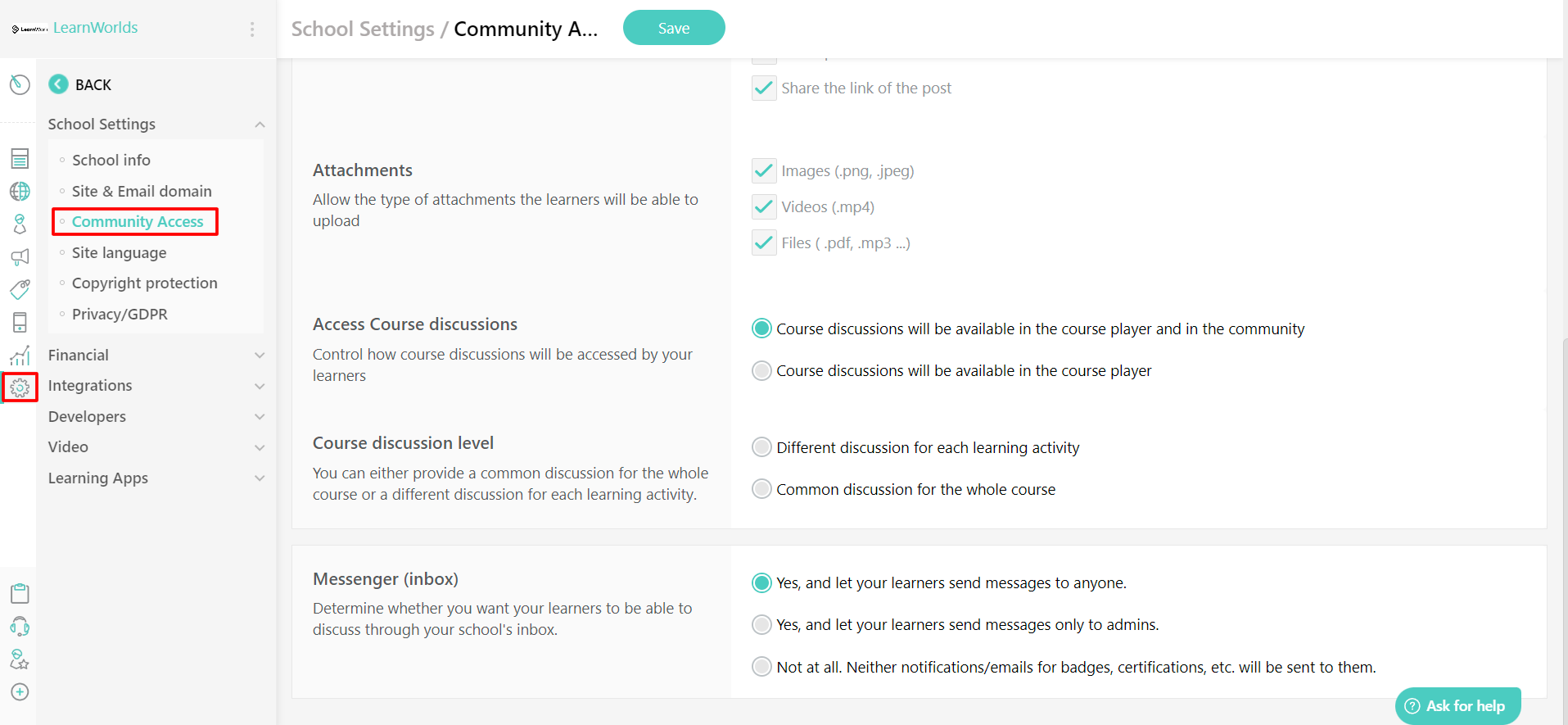The height and width of the screenshot is (725, 1568).
Task: Select course discussions available only in course player
Action: point(761,370)
